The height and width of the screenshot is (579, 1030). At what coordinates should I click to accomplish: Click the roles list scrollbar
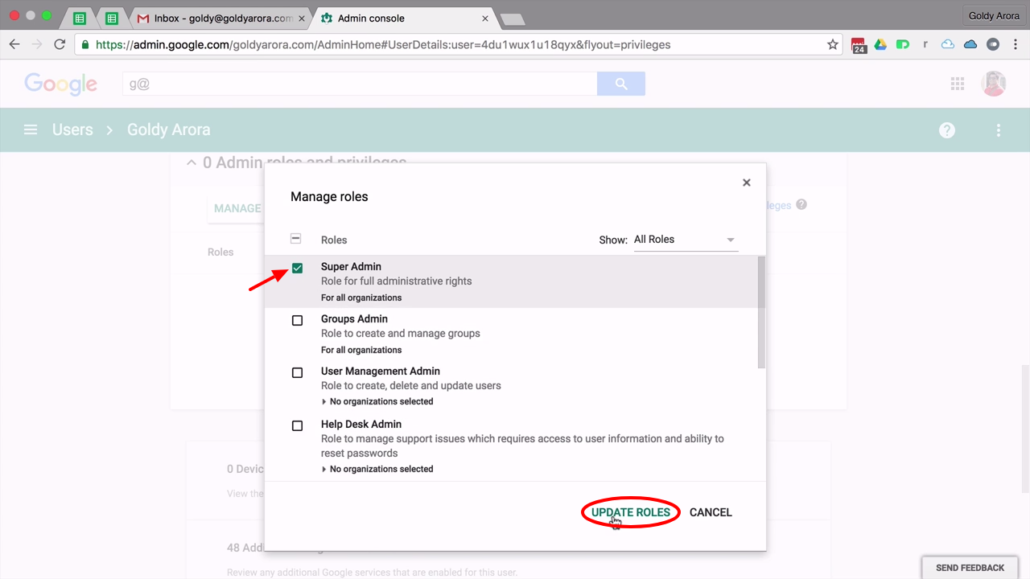point(761,312)
